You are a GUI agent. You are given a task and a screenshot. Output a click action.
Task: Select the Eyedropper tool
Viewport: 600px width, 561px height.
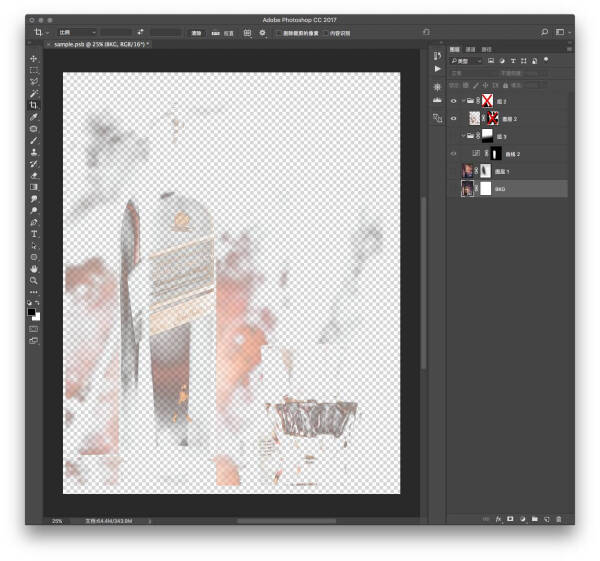coord(34,117)
